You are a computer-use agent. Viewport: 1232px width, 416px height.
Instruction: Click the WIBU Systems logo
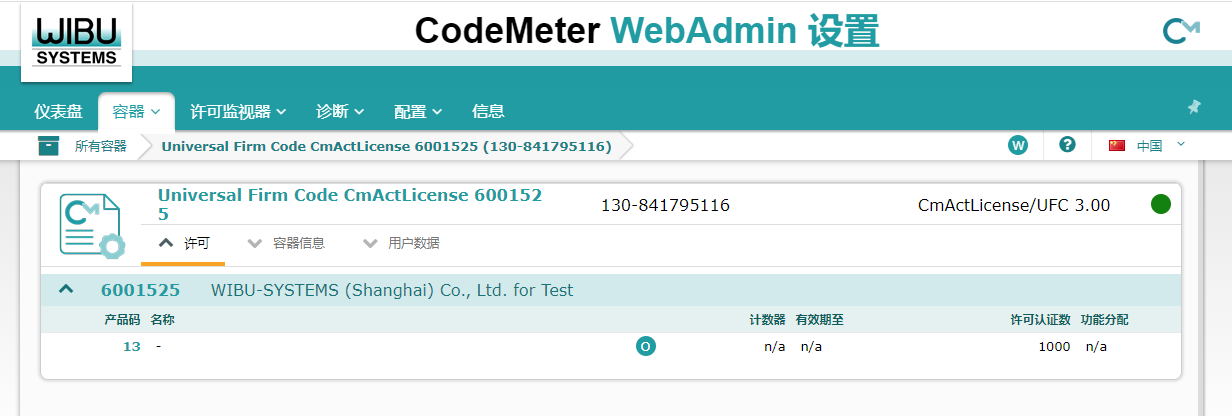tap(77, 41)
